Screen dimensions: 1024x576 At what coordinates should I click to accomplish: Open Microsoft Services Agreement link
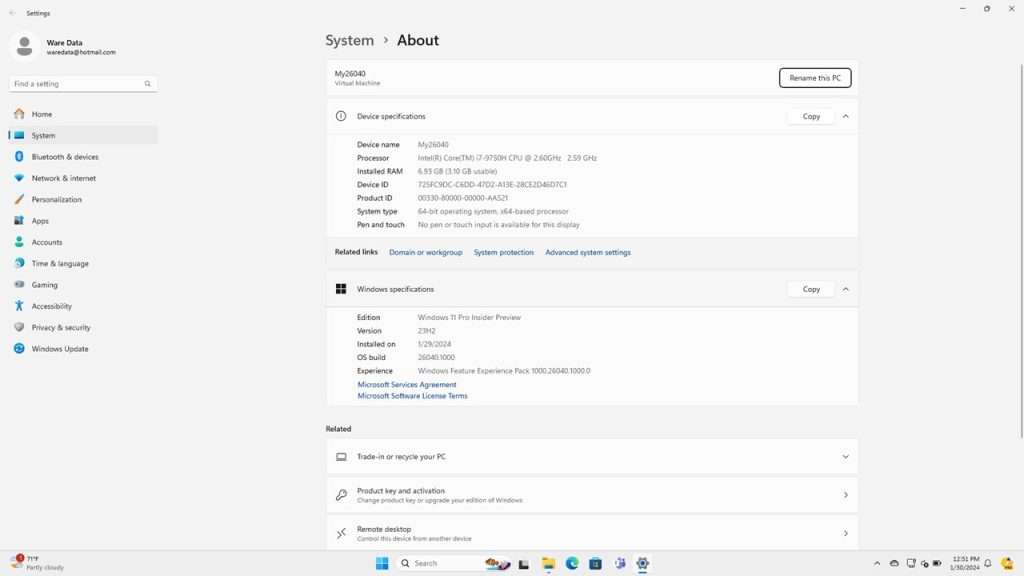tap(407, 385)
